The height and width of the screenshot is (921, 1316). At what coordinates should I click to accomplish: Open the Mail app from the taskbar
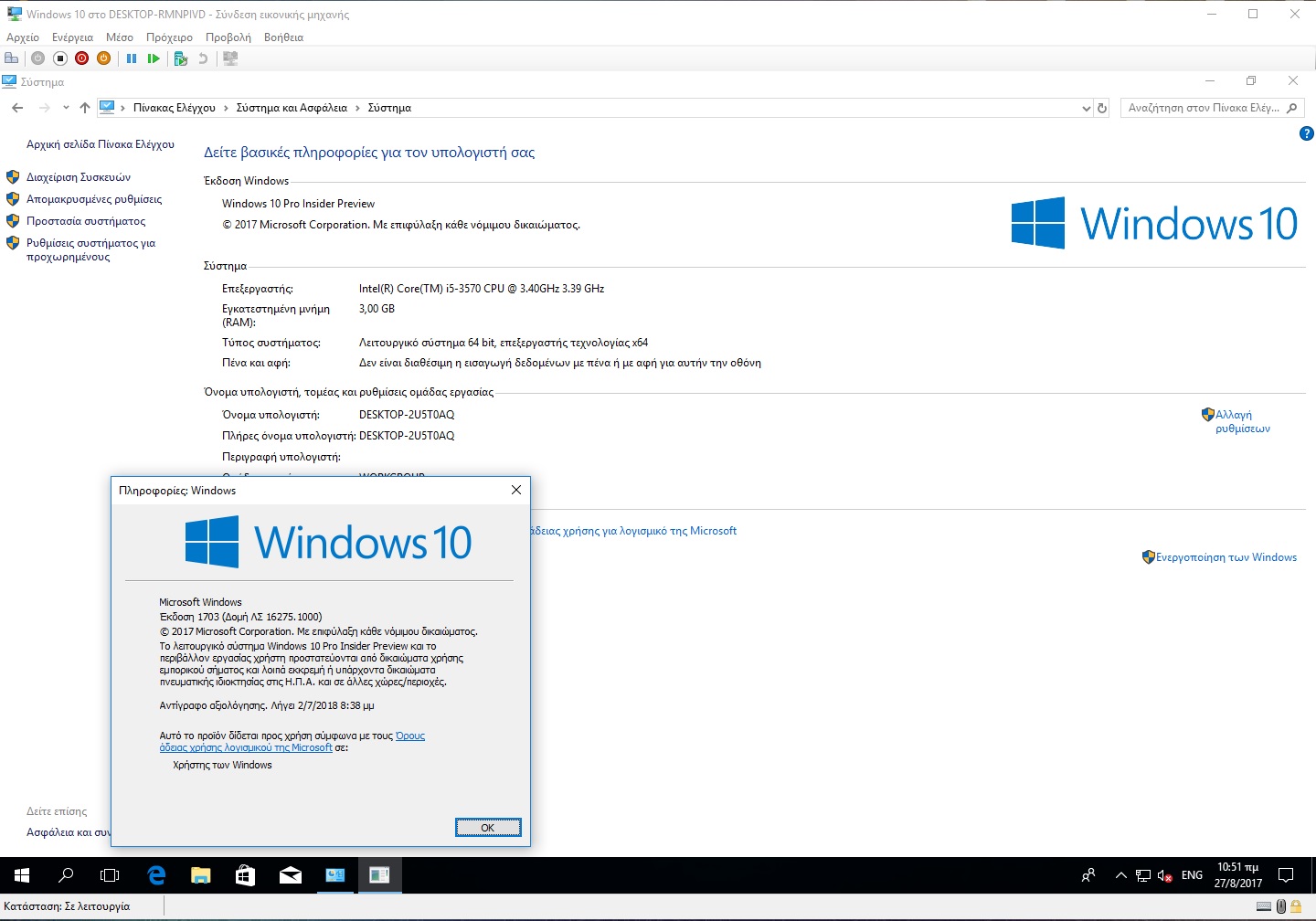tap(291, 875)
